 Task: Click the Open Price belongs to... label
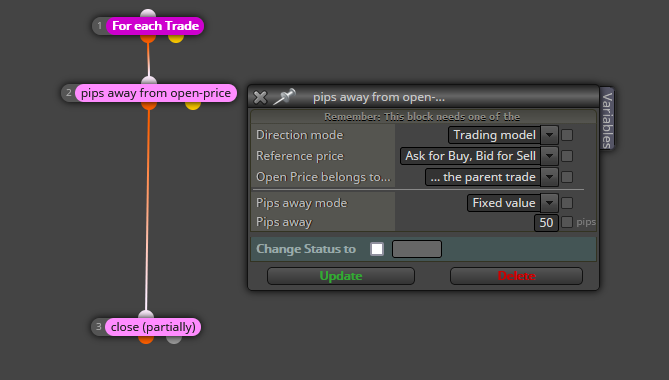pyautogui.click(x=323, y=177)
